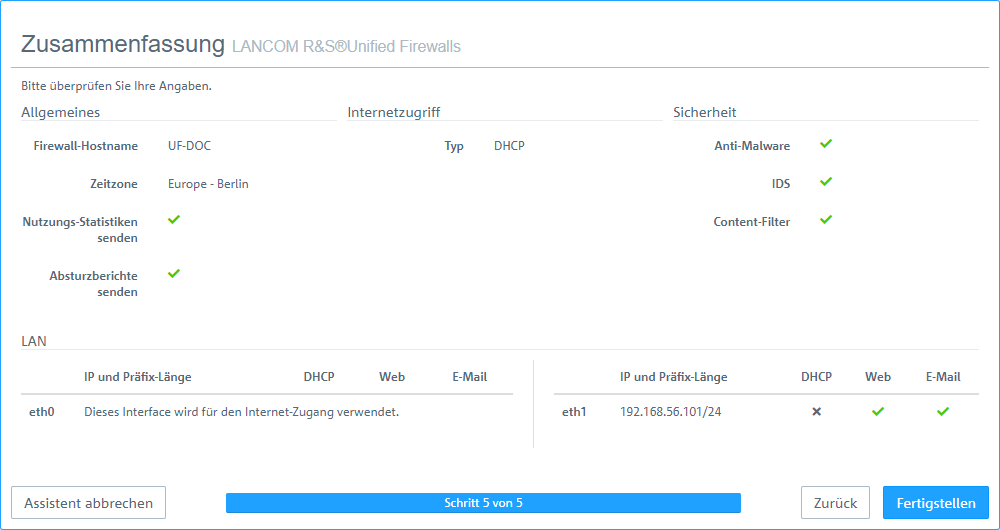The image size is (1000, 530).
Task: Click the eth1 DHCP cross icon
Action: pyautogui.click(x=816, y=411)
